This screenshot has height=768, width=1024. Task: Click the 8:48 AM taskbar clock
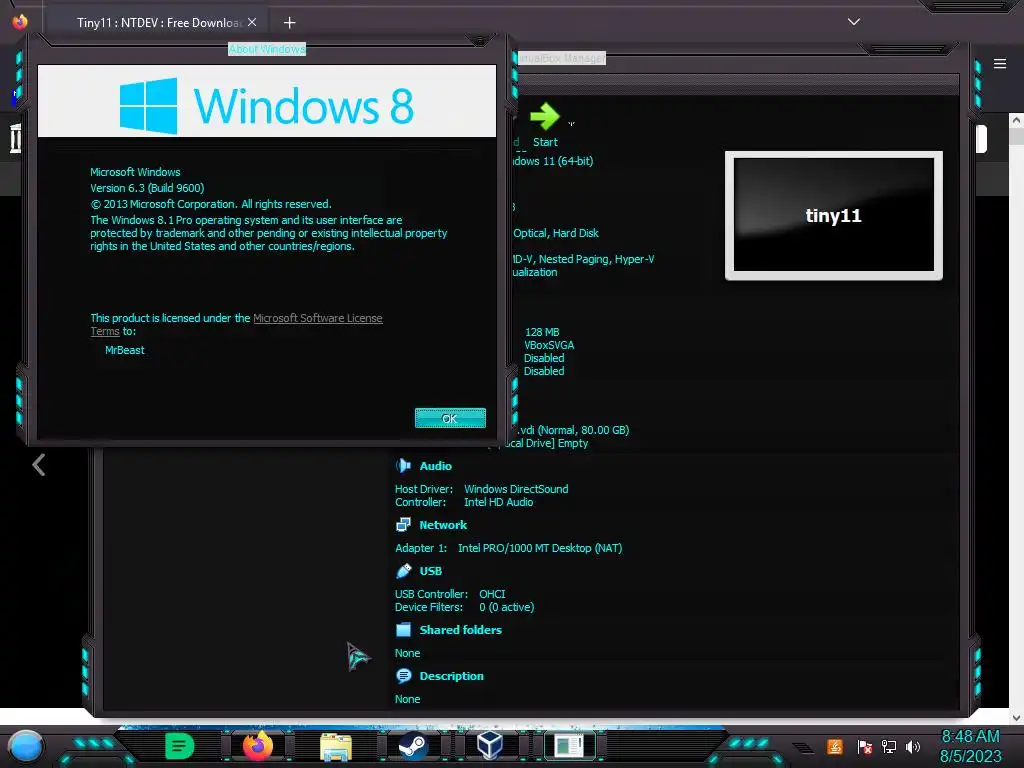(x=970, y=746)
